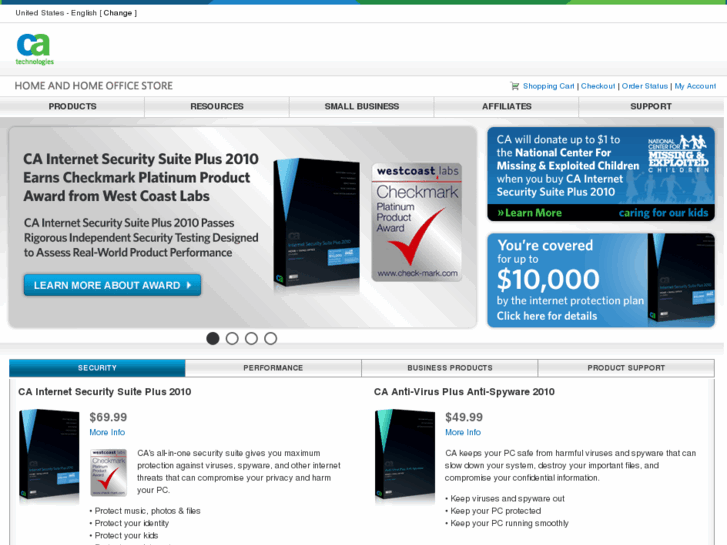The image size is (727, 545).
Task: Click Learn More About Award button
Action: point(112,285)
